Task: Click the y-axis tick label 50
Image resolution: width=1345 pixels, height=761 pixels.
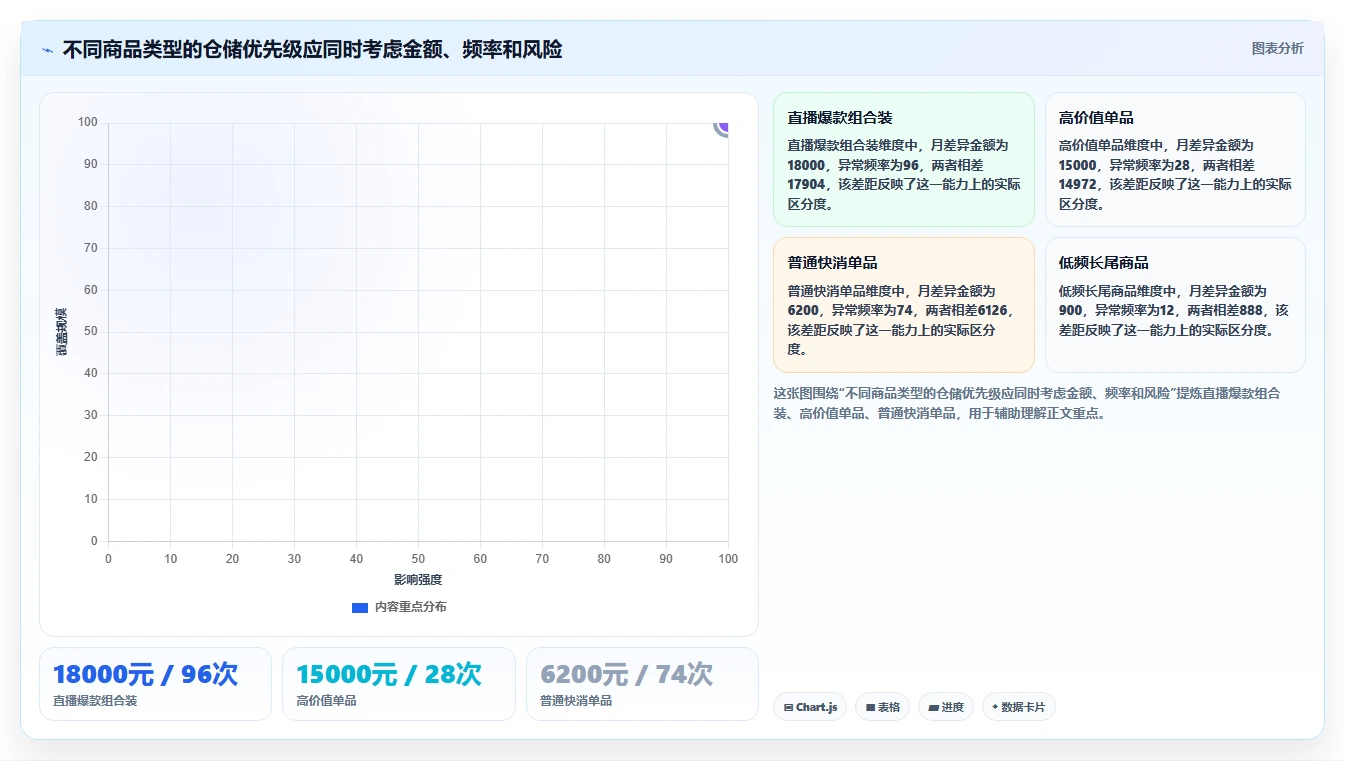Action: pyautogui.click(x=91, y=332)
